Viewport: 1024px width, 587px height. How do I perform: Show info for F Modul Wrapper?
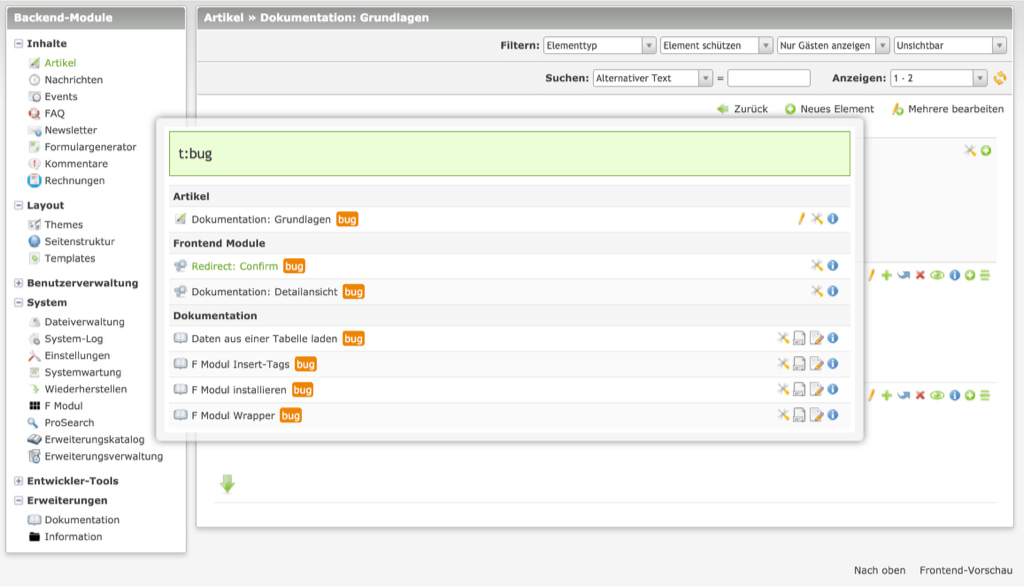(833, 415)
